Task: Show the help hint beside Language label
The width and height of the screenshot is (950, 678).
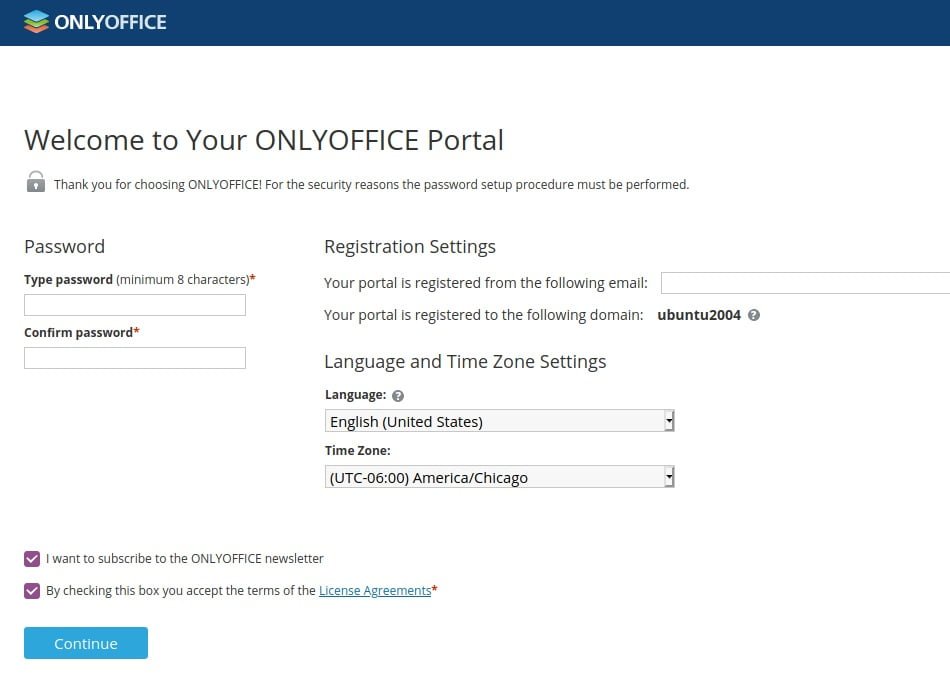Action: click(x=398, y=395)
